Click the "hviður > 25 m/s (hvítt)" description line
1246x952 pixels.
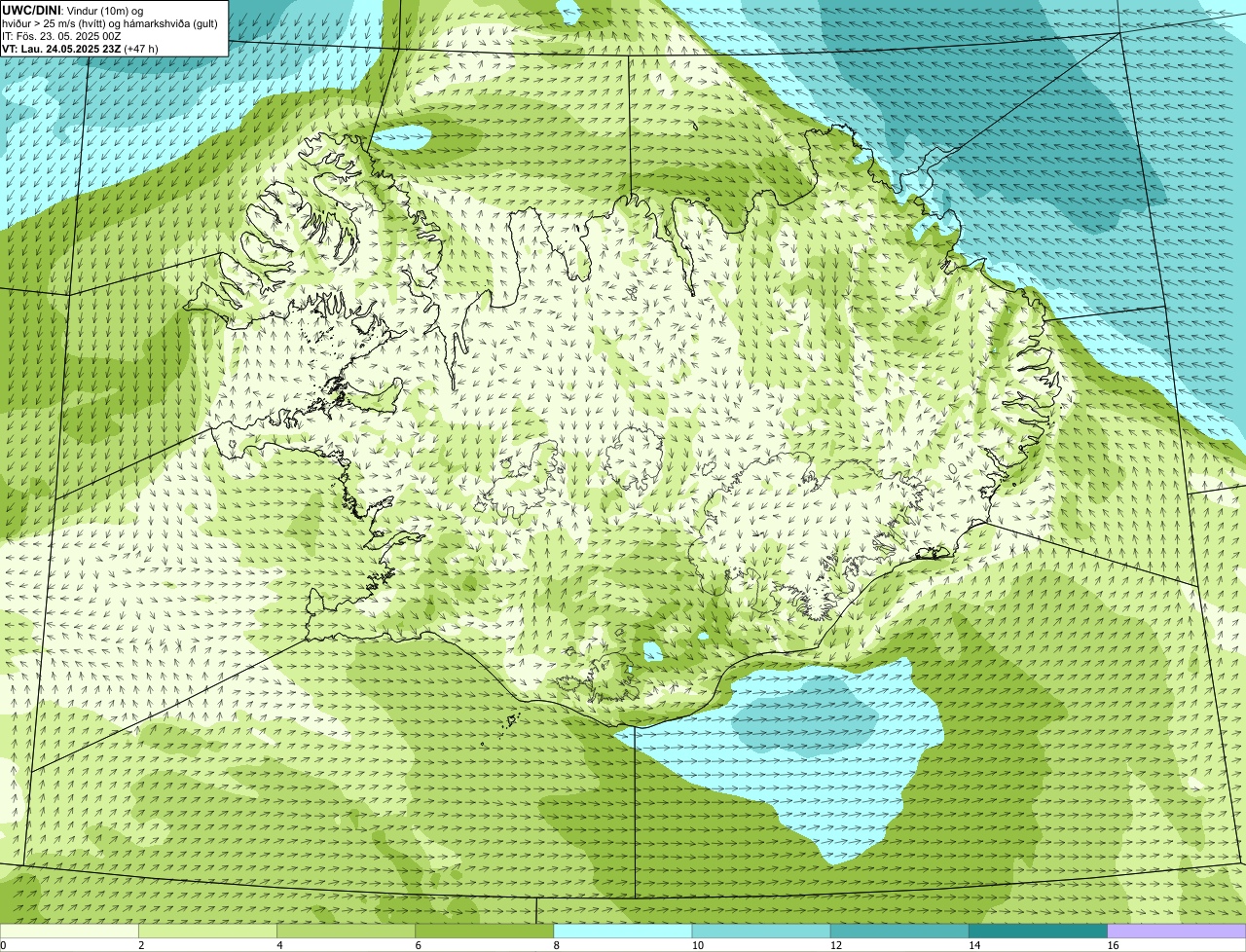click(x=110, y=23)
